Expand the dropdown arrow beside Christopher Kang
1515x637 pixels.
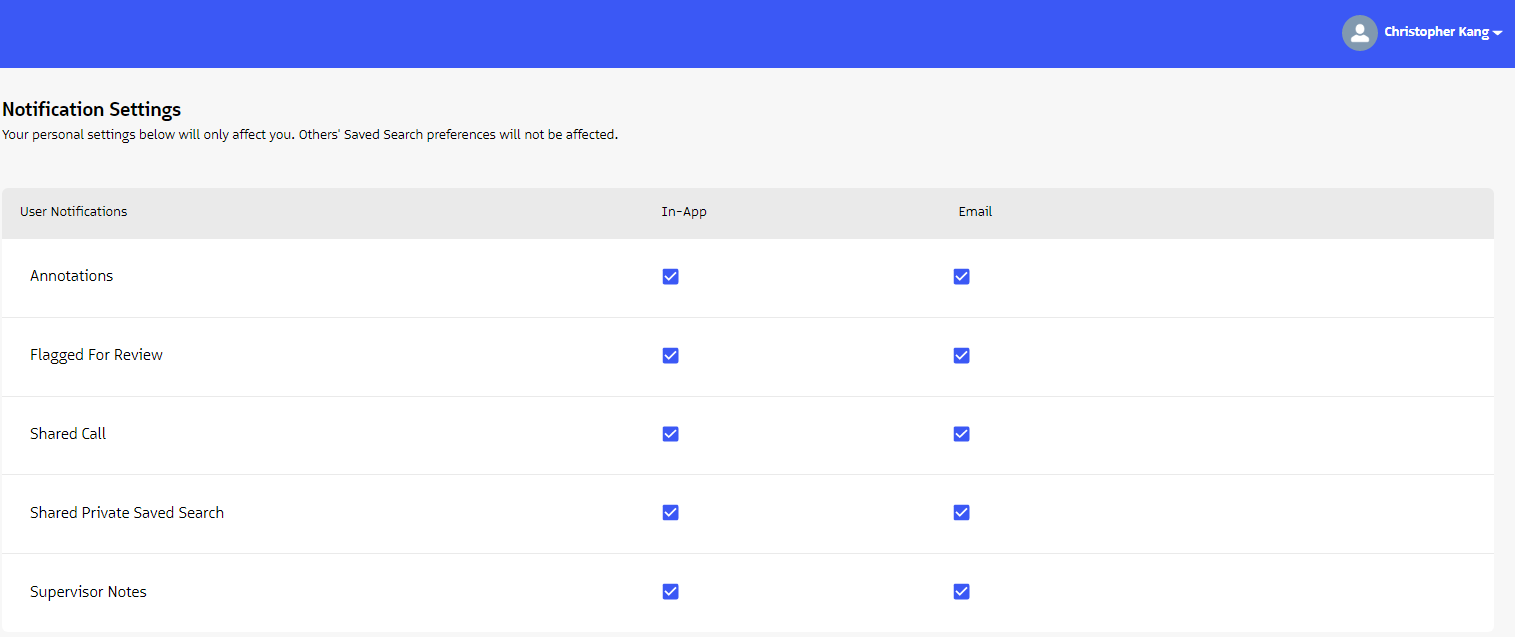pyautogui.click(x=1497, y=34)
